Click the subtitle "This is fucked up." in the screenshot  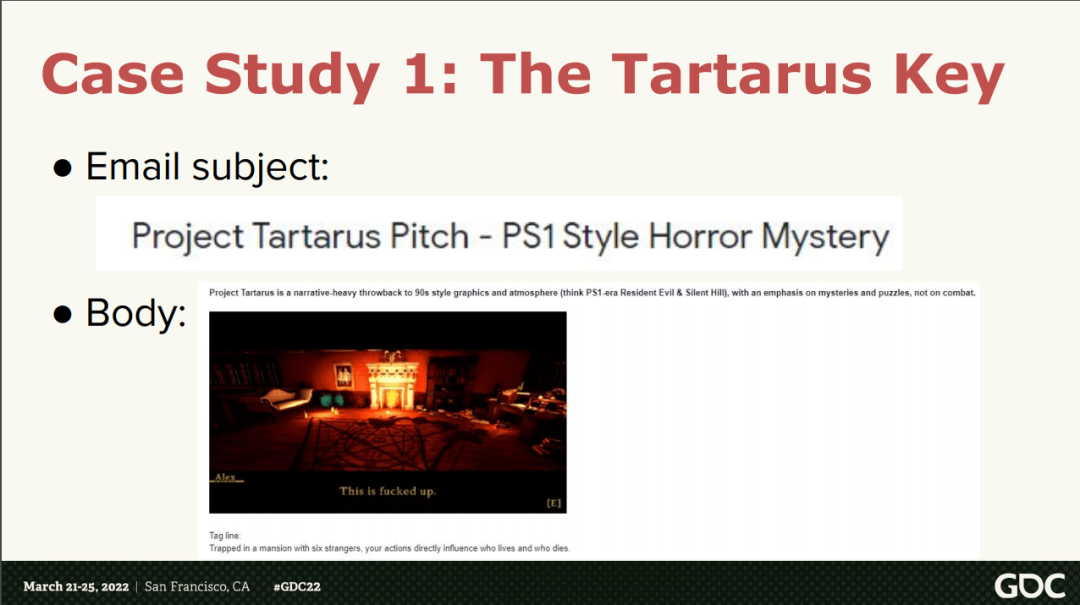coord(388,491)
